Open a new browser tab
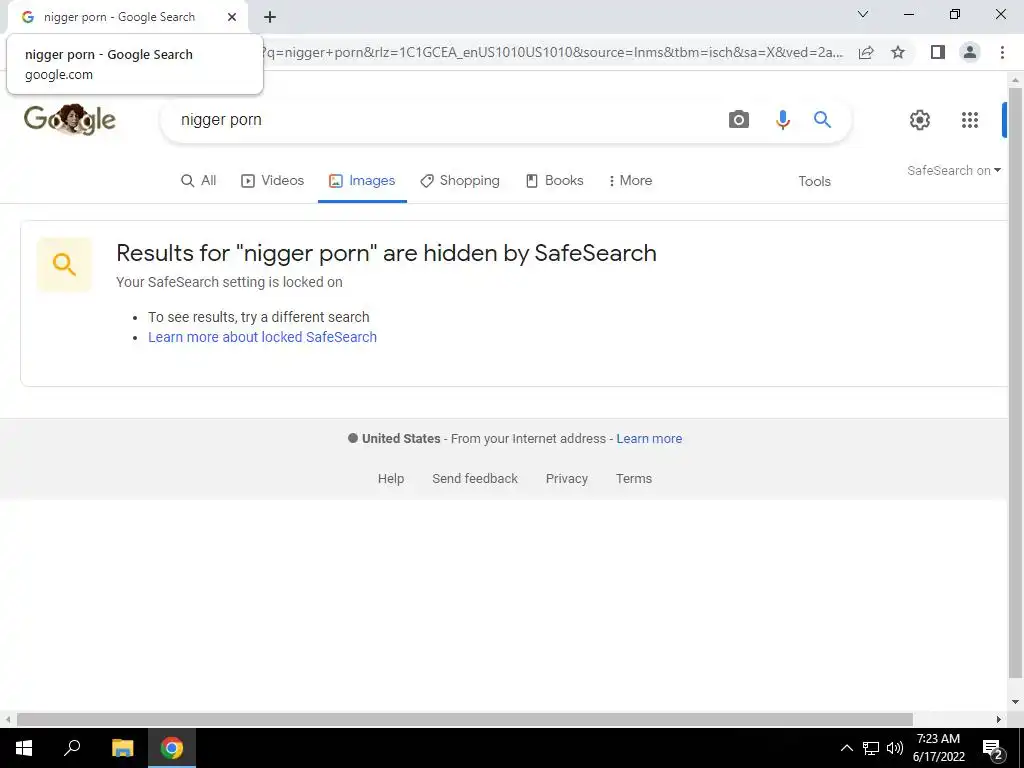This screenshot has height=768, width=1024. click(x=270, y=17)
